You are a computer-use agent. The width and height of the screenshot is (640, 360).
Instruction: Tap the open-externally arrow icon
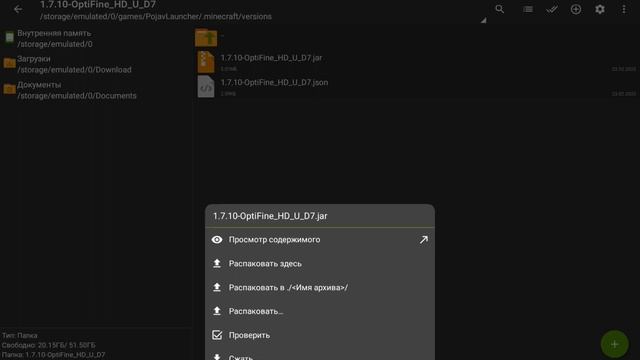(x=424, y=240)
